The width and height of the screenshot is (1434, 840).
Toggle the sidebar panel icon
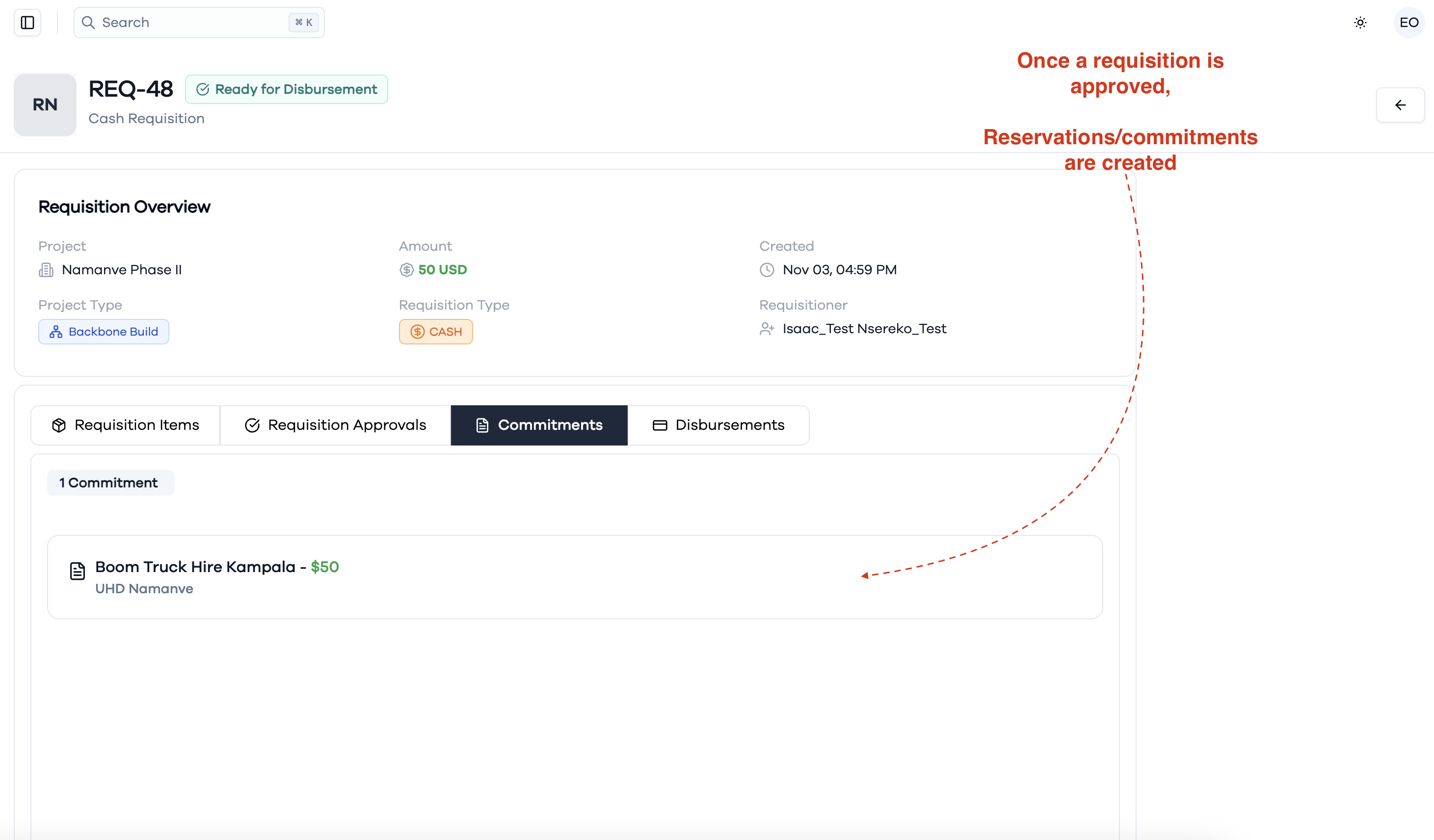coord(27,23)
